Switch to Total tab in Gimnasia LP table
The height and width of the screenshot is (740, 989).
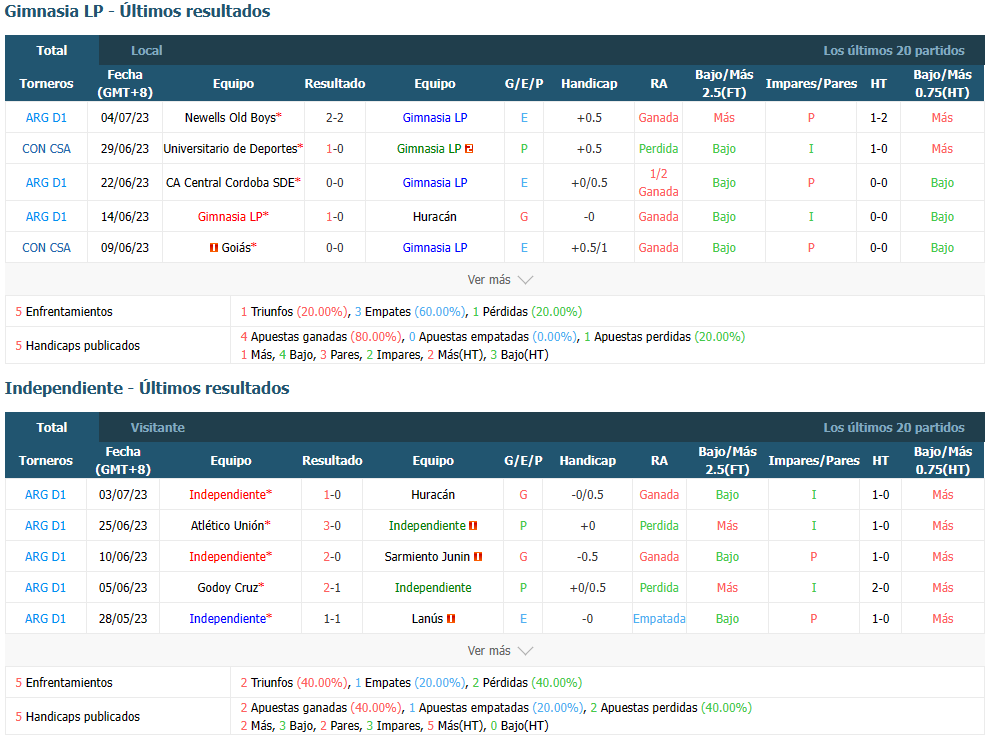point(52,50)
